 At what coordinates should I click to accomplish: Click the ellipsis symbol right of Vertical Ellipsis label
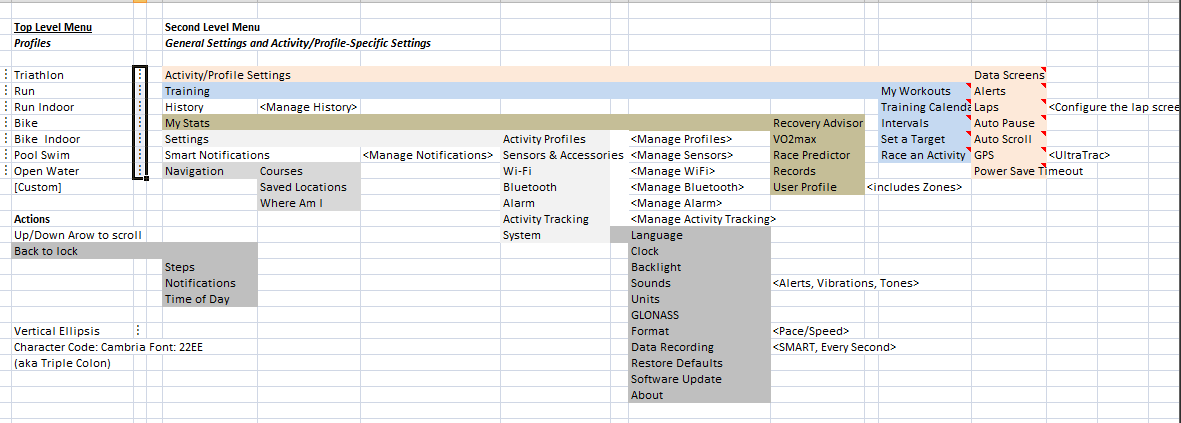[x=138, y=331]
